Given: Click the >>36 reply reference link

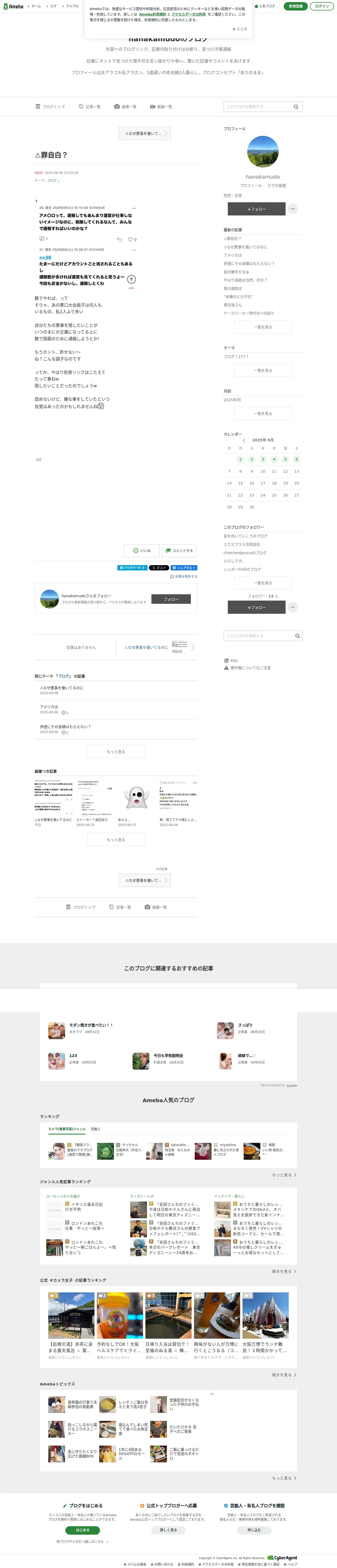Looking at the screenshot, I should point(45,257).
